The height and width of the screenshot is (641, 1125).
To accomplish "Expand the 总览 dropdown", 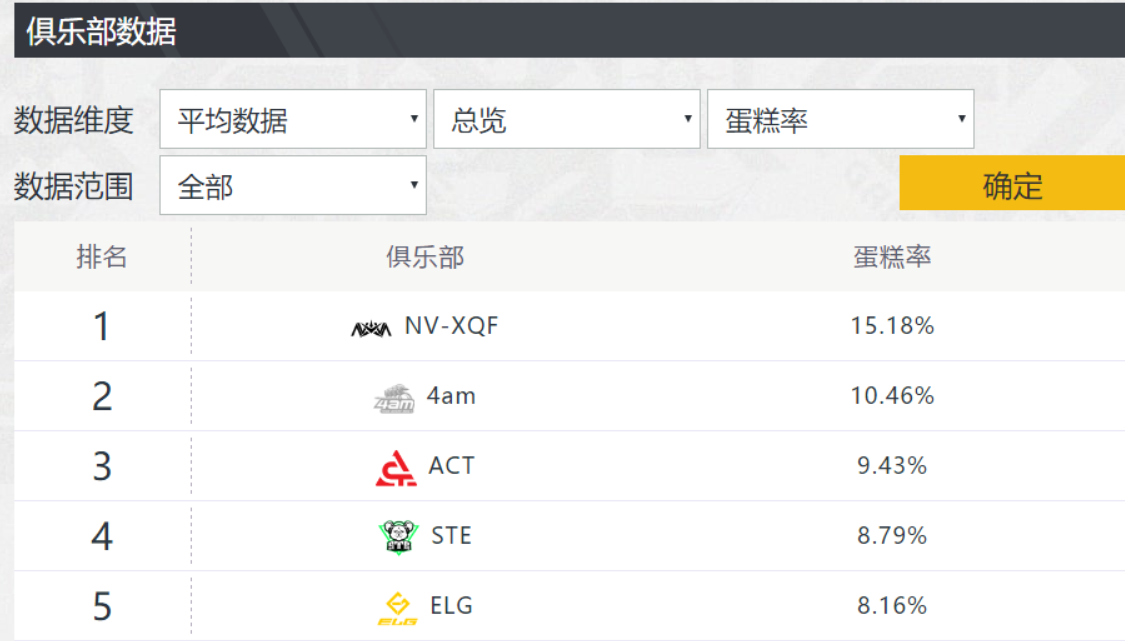I will coord(566,120).
